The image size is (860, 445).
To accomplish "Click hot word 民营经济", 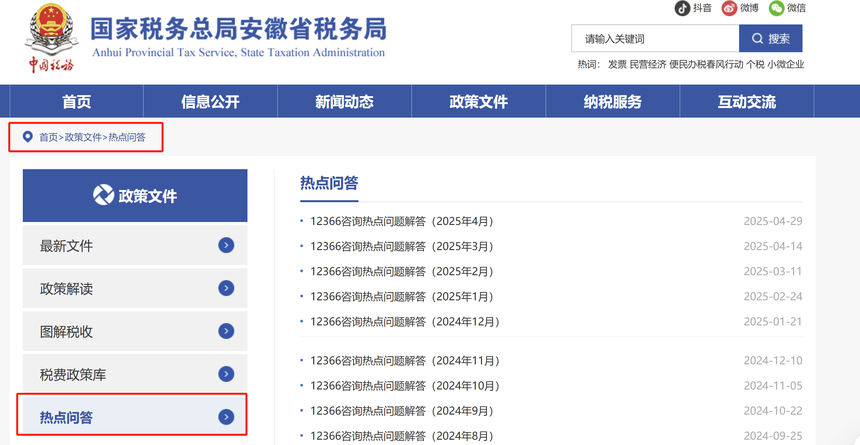I will click(x=648, y=64).
